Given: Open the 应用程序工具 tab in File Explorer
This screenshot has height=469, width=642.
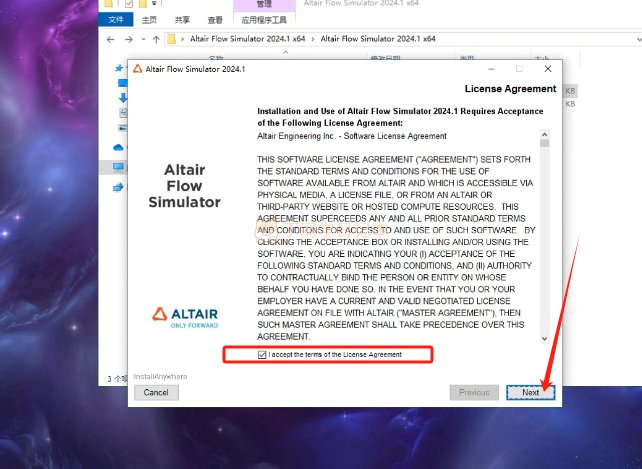Looking at the screenshot, I should (x=264, y=20).
